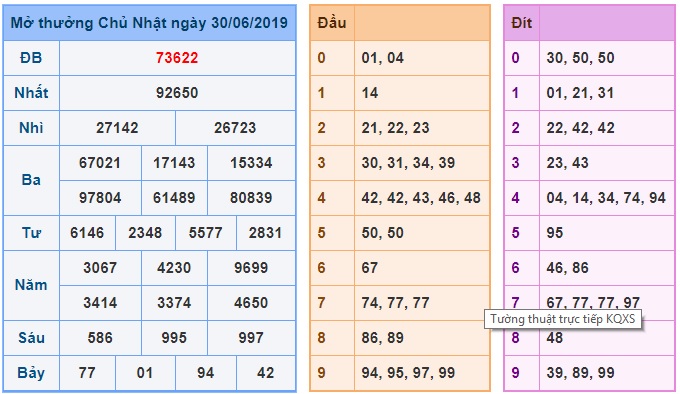Viewport: 680px width, 394px height.
Task: Click third prize number 67021
Action: 100,163
